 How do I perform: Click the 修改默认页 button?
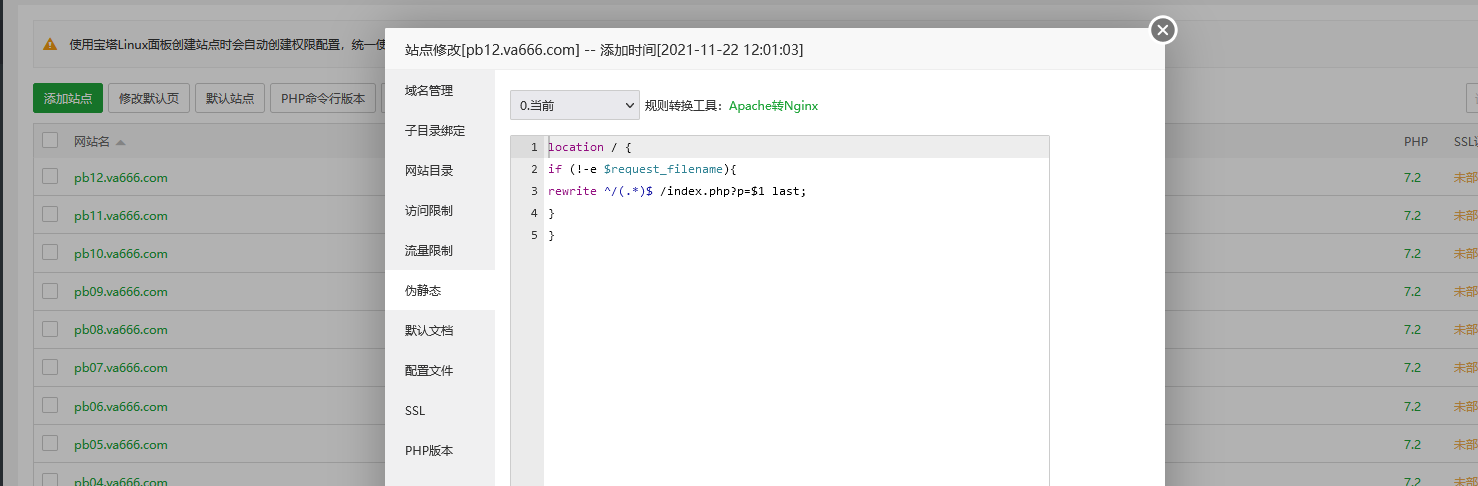(148, 98)
